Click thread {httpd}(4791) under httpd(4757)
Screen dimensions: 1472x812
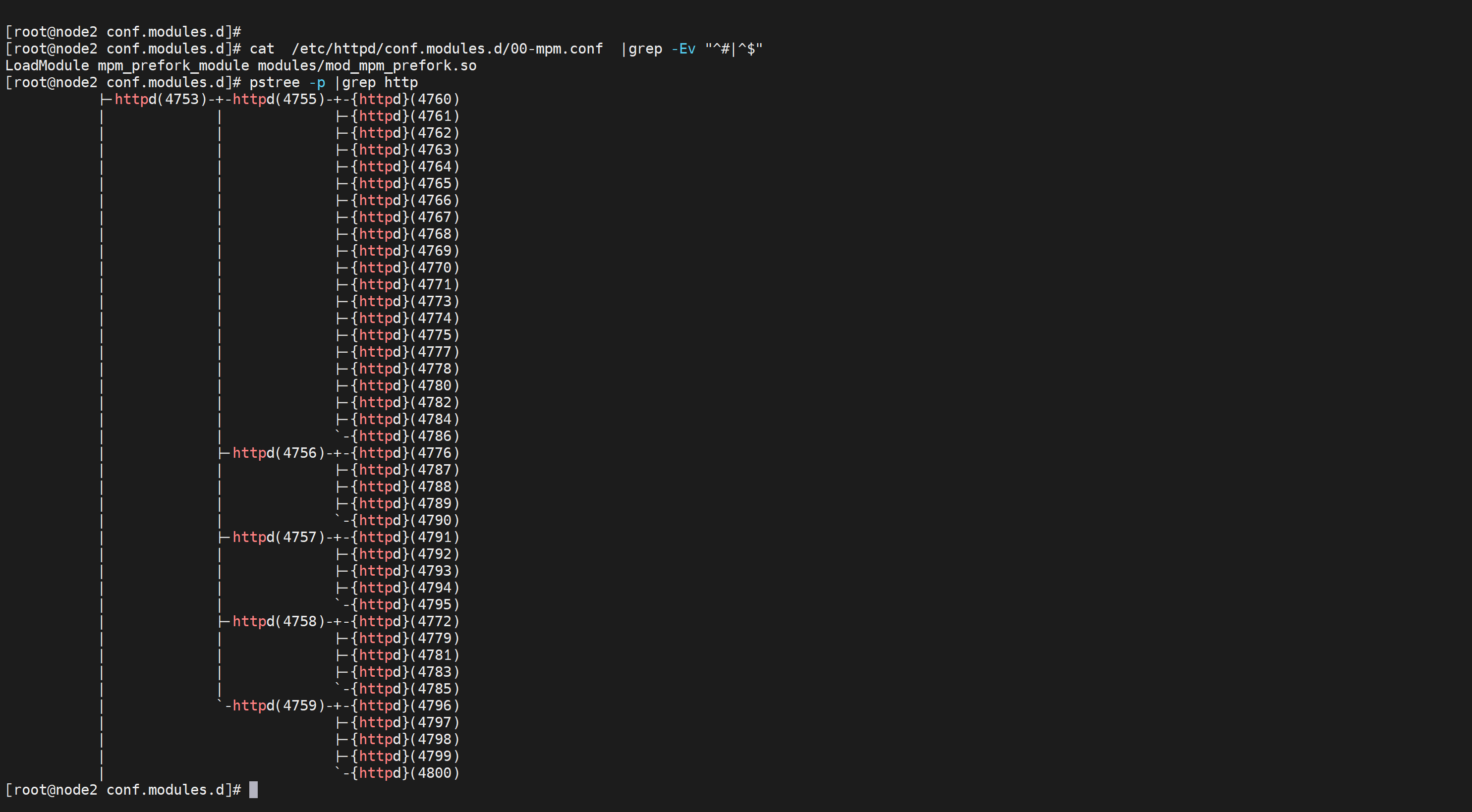pyautogui.click(x=405, y=538)
